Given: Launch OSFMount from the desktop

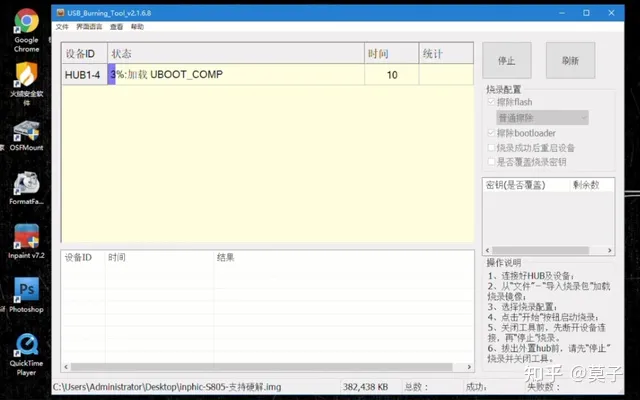Looking at the screenshot, I should (26, 134).
